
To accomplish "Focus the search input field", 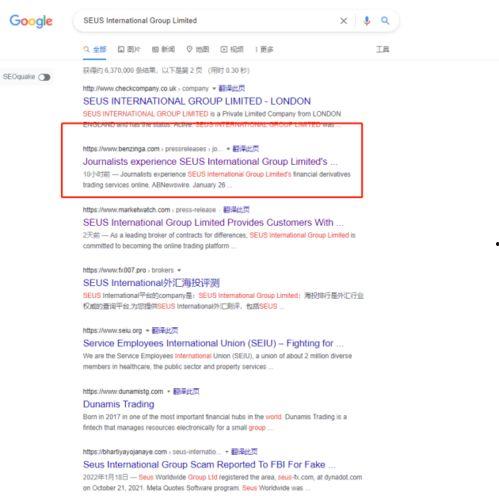I will click(x=207, y=21).
